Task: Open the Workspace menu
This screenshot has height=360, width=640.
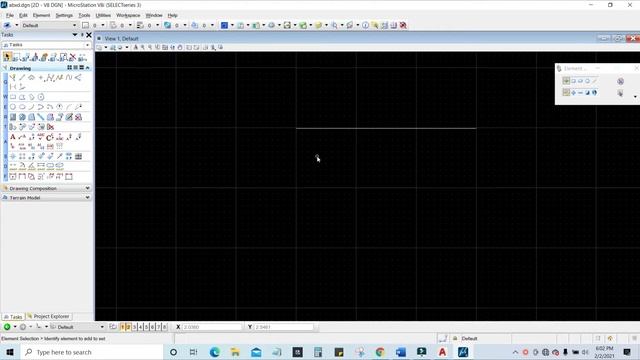Action: pos(128,15)
